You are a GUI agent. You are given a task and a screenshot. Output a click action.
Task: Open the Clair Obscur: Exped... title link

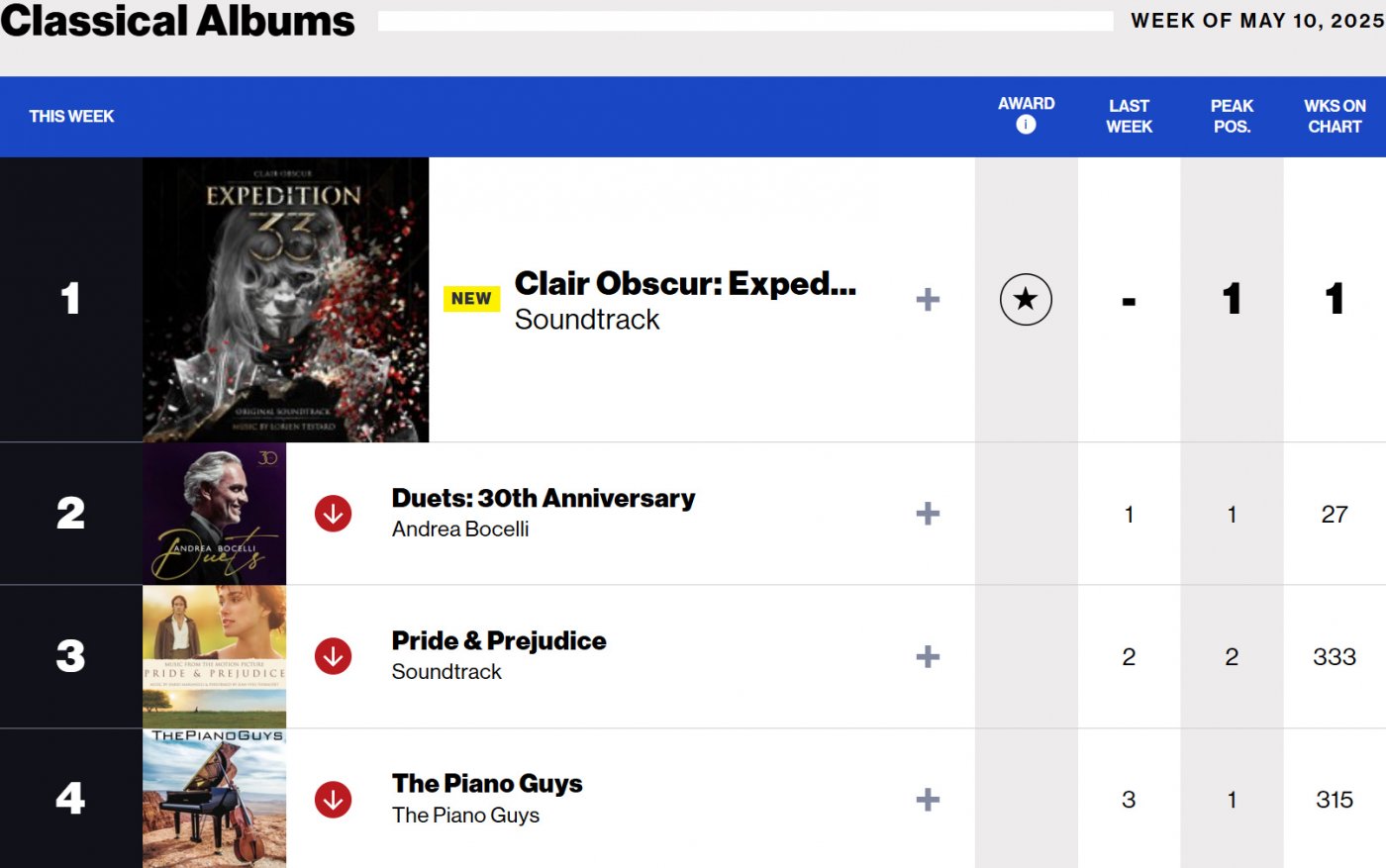pos(685,284)
